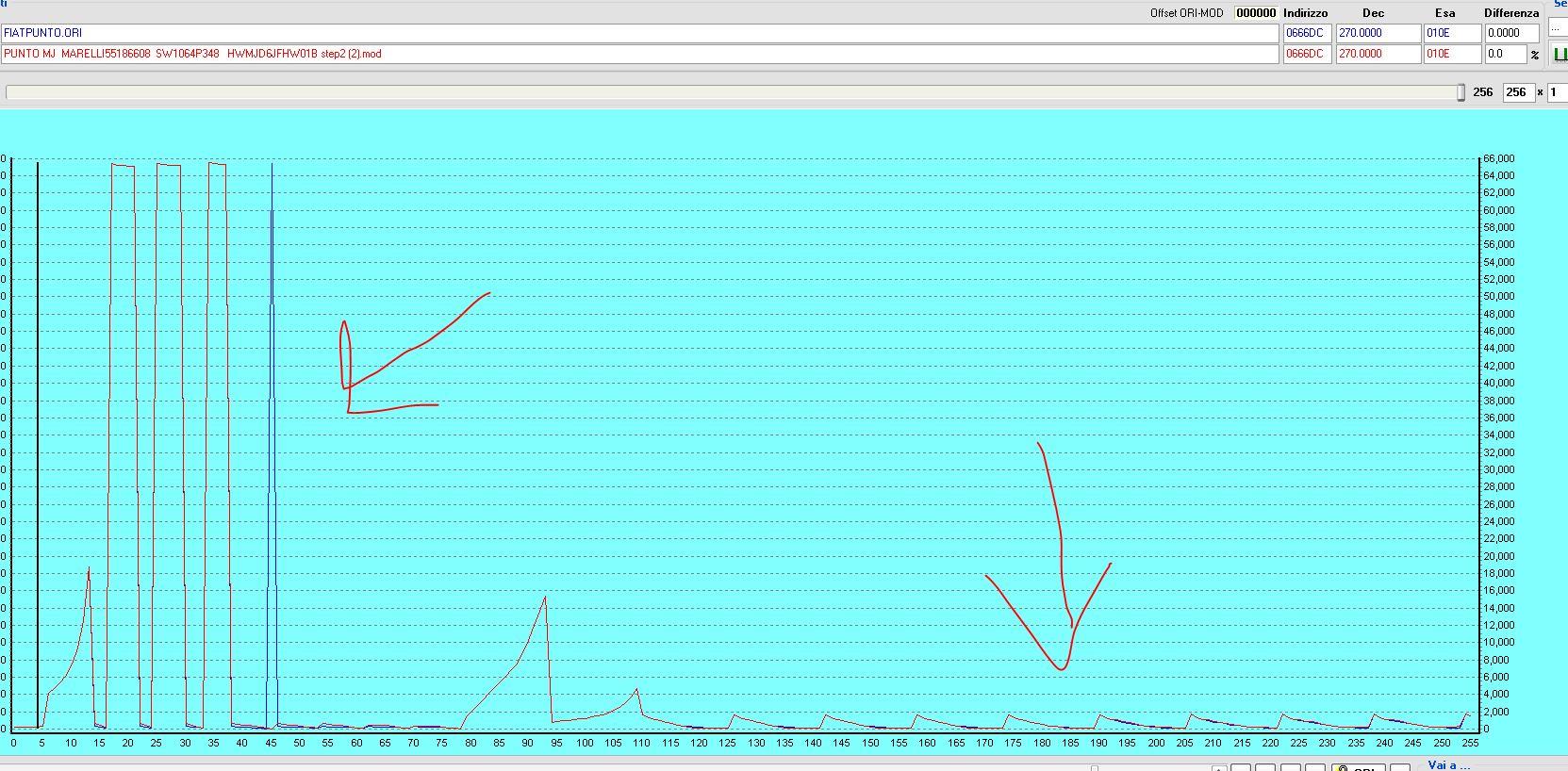Click the 'Vai a ...' link
The image size is (1568, 771).
1449,765
